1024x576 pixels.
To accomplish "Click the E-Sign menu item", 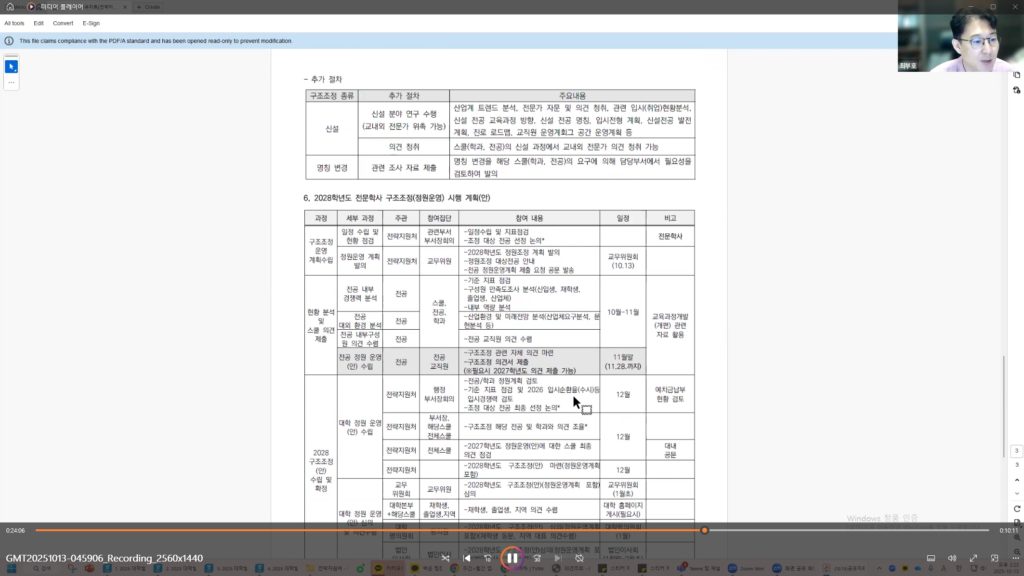I will (x=91, y=22).
